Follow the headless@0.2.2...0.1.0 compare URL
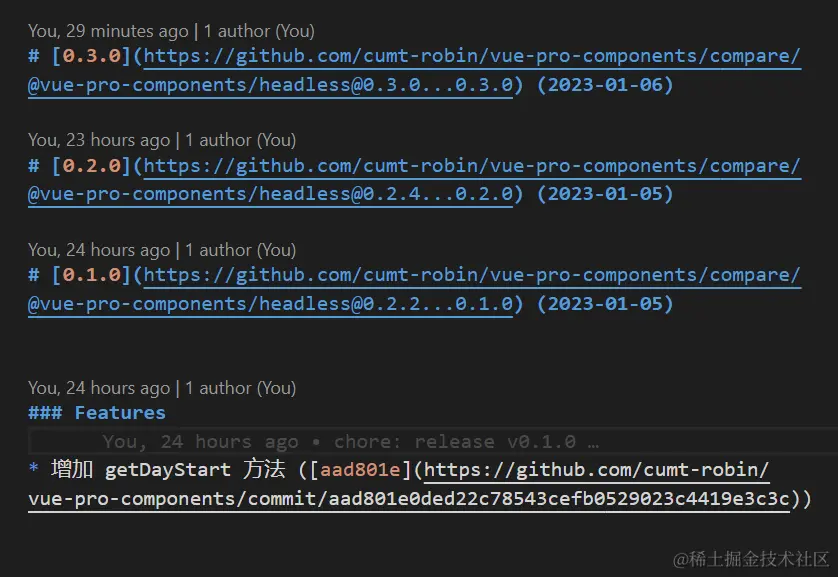 pos(414,289)
